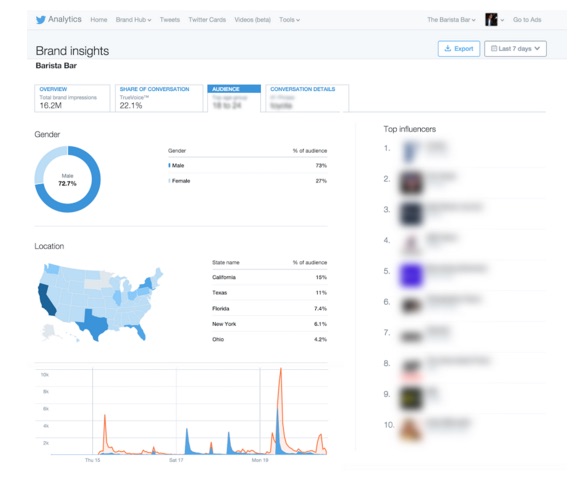The width and height of the screenshot is (584, 488).
Task: Open top influencer number 2 avatar
Action: (x=411, y=183)
